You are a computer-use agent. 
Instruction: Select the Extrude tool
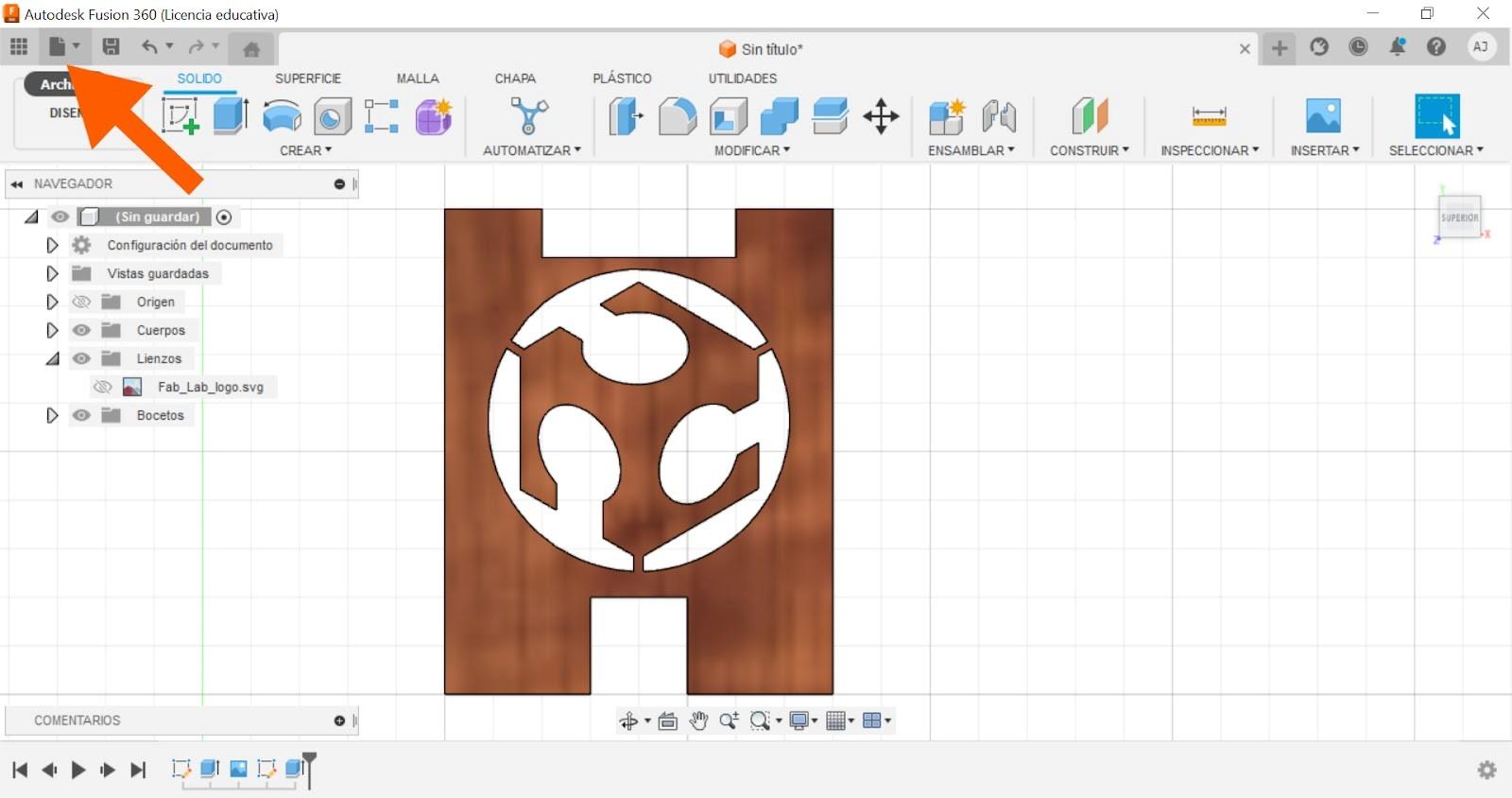pos(231,115)
